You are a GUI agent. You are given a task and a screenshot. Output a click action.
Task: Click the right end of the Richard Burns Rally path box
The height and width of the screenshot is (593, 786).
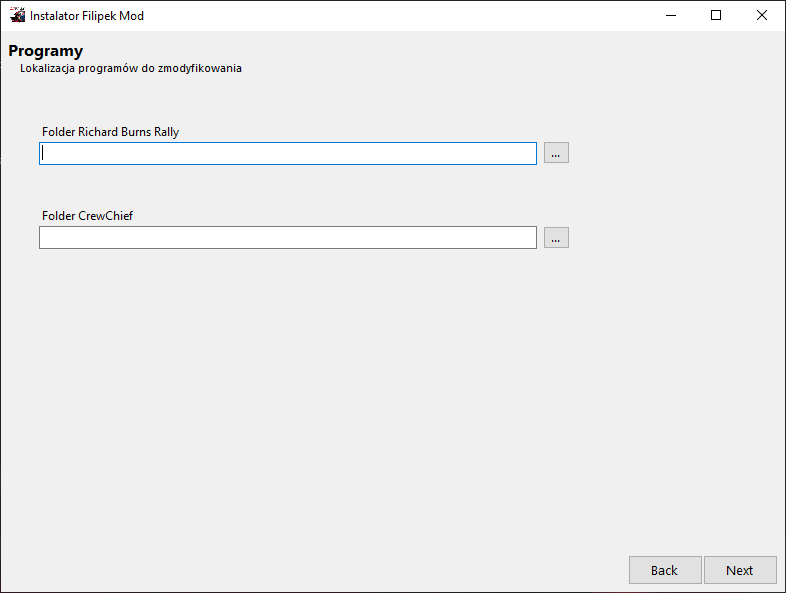point(525,153)
